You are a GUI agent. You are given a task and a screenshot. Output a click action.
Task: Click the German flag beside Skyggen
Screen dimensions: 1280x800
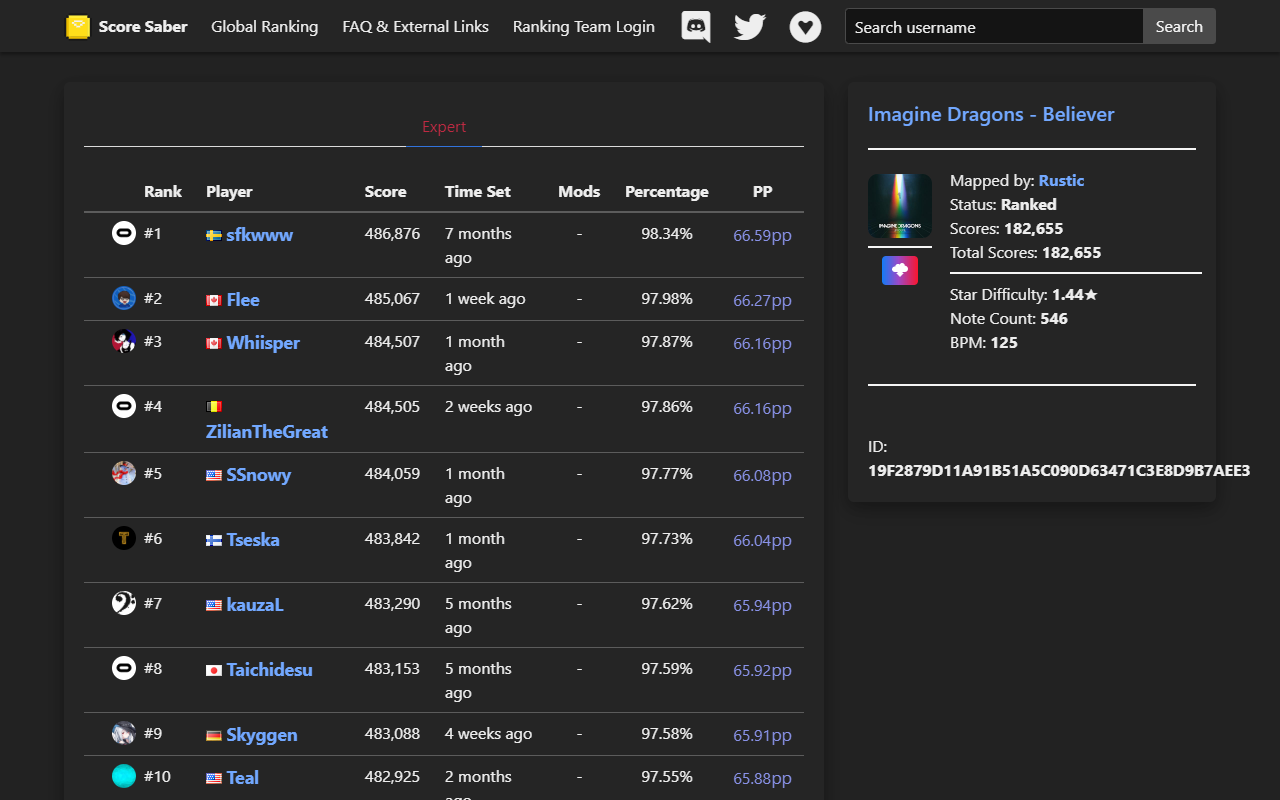tap(214, 736)
